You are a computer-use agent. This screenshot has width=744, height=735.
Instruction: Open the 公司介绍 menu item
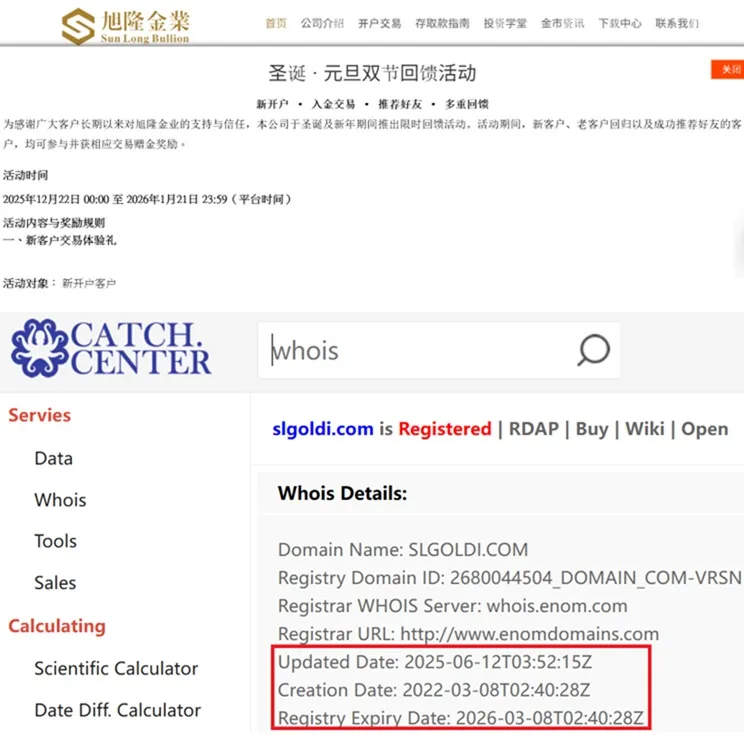322,23
